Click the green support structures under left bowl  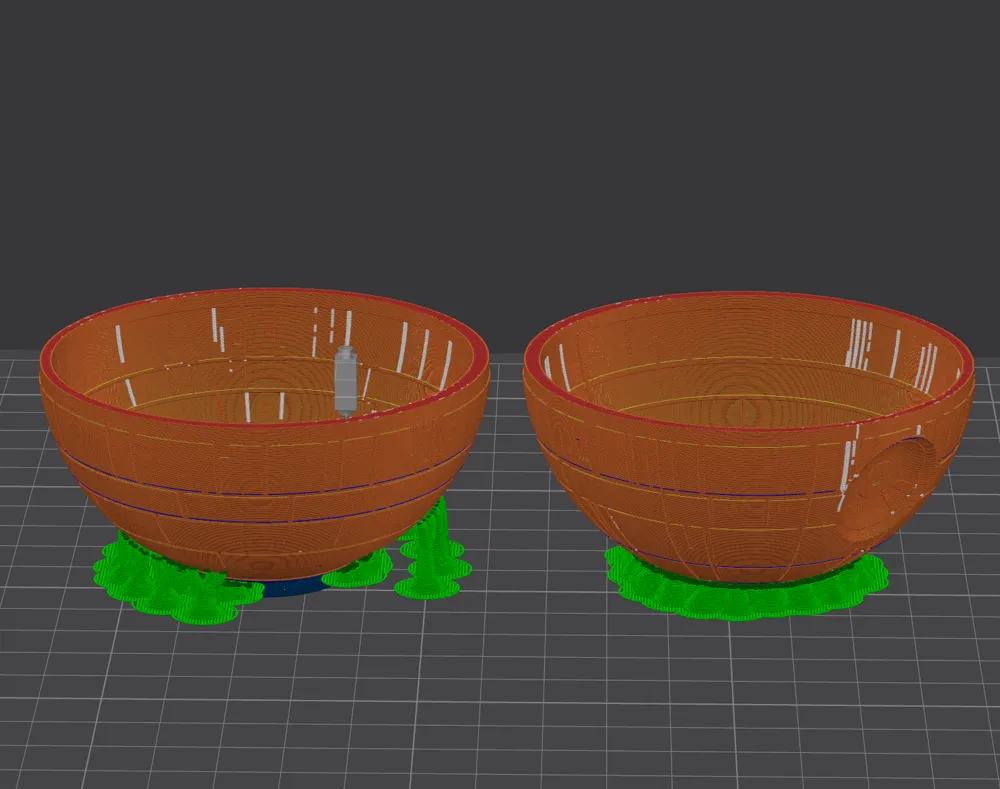point(150,580)
